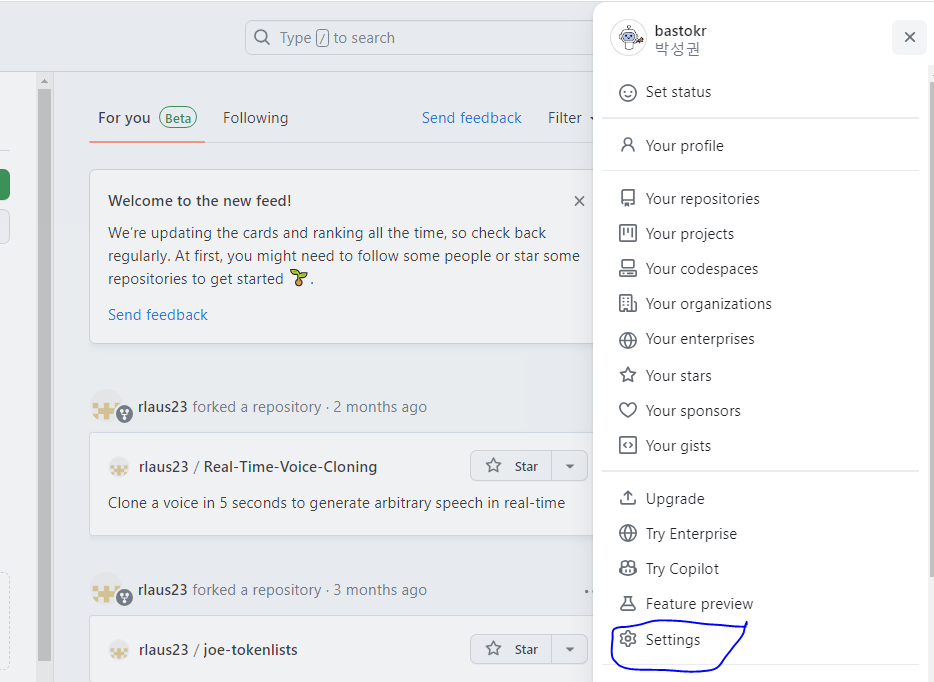Screen dimensions: 934x682
Task: Open rlaus23 / Real-Time-Voice-Cloning repository link
Action: click(258, 466)
